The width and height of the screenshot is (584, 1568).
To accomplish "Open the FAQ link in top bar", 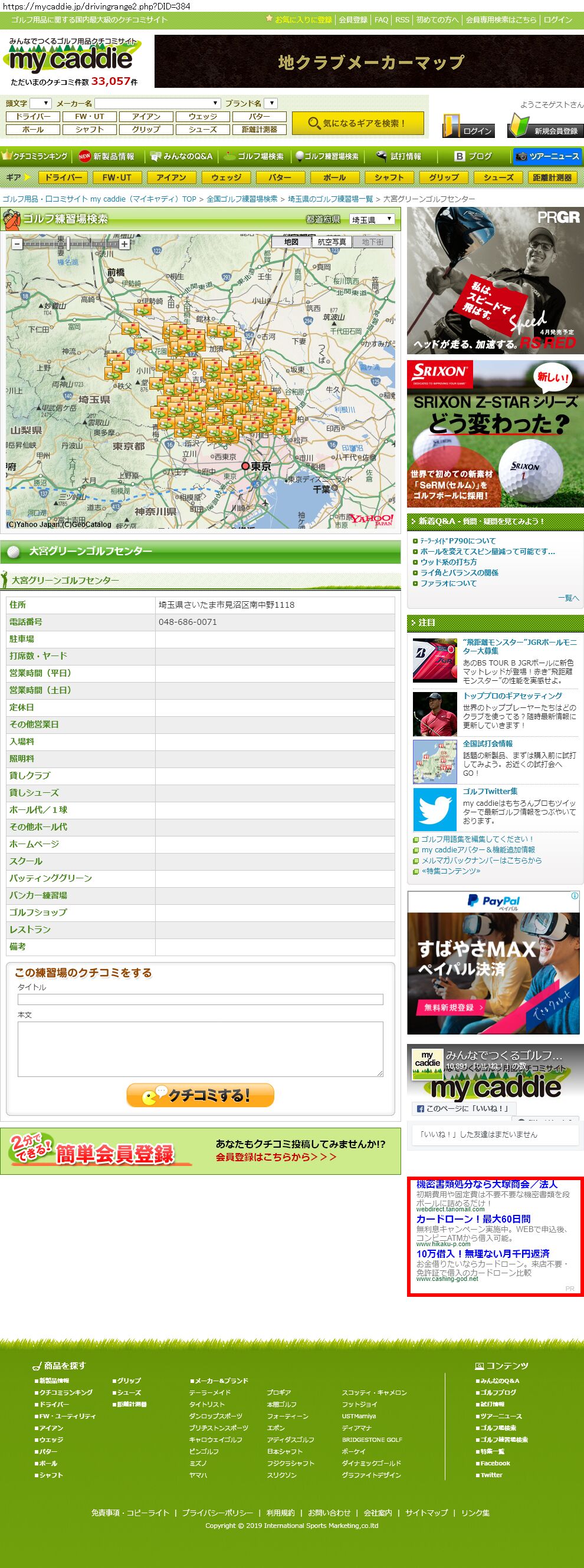I will click(x=381, y=20).
